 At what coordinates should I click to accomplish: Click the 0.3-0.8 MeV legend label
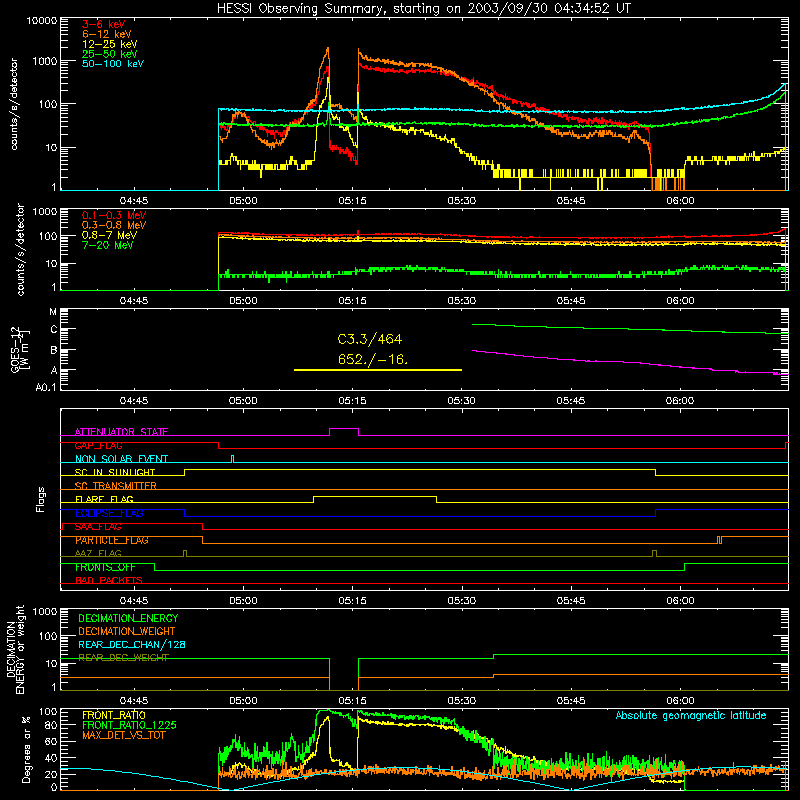(114, 225)
